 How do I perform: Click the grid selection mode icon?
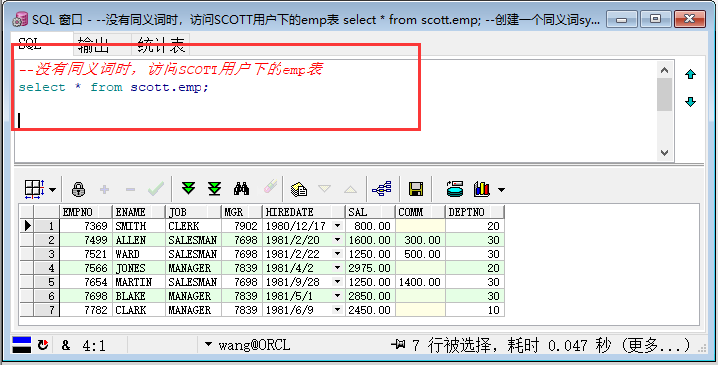point(34,189)
